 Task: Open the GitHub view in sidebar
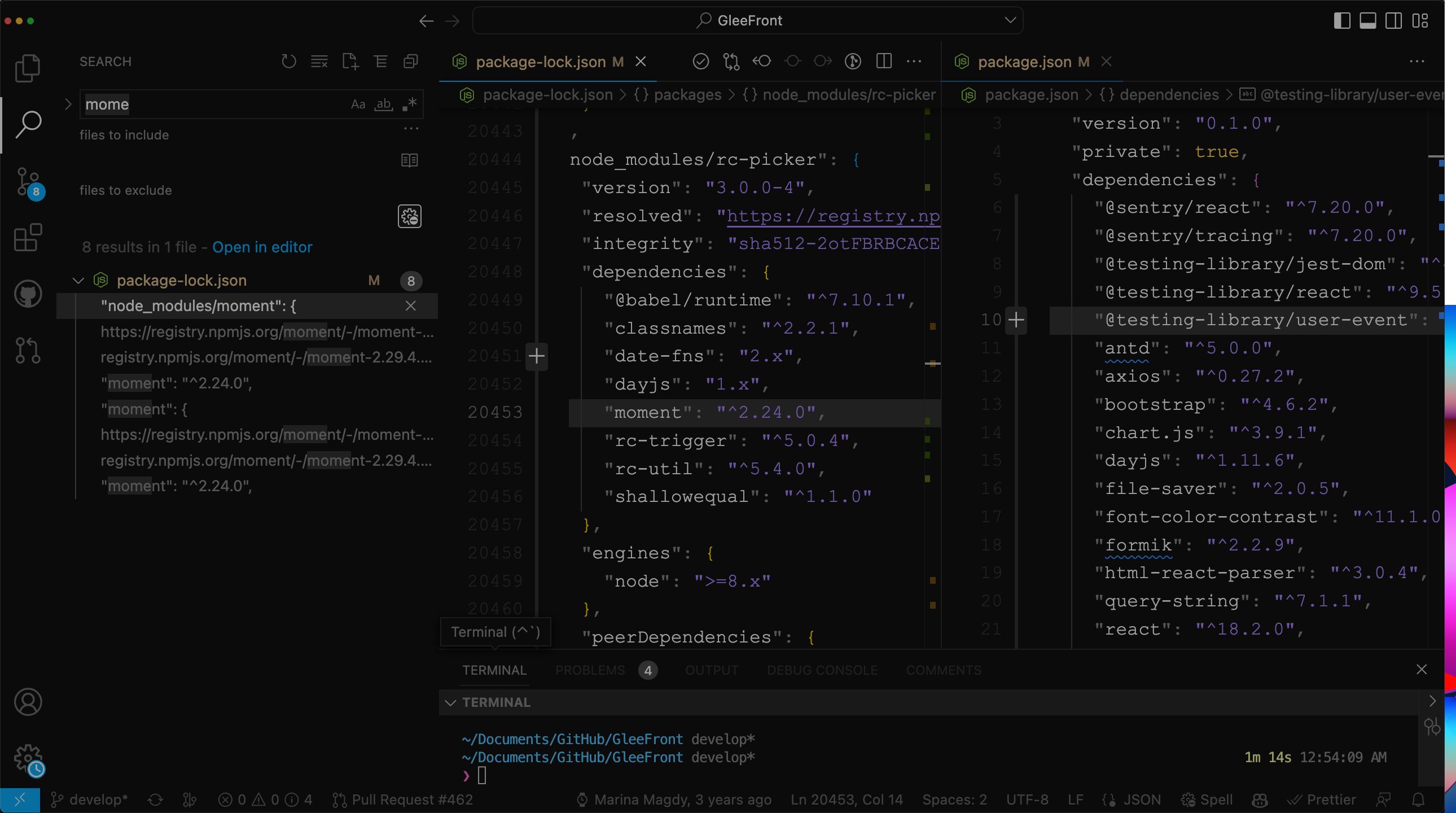pyautogui.click(x=28, y=293)
